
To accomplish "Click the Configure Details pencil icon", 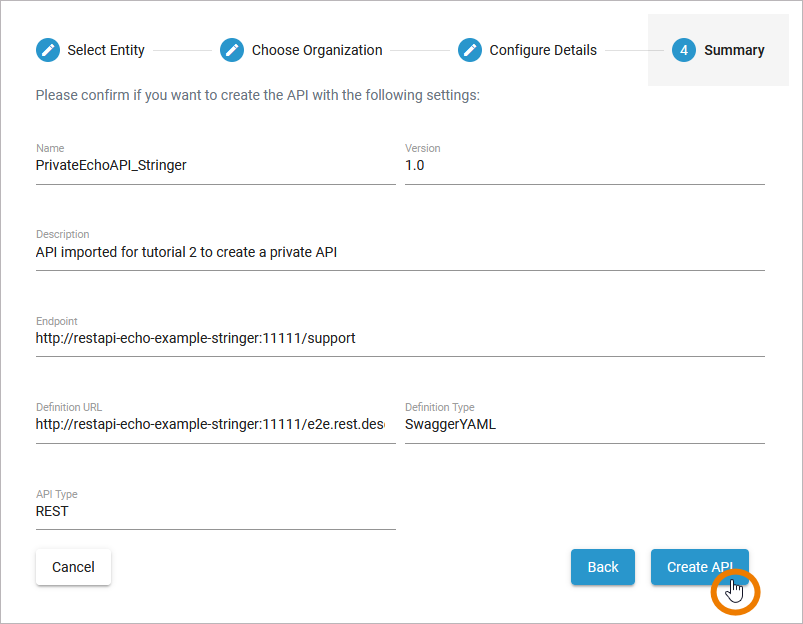I will pos(470,50).
